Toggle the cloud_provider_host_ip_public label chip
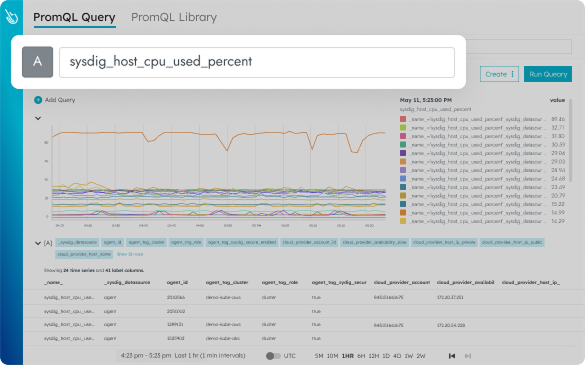 click(512, 243)
